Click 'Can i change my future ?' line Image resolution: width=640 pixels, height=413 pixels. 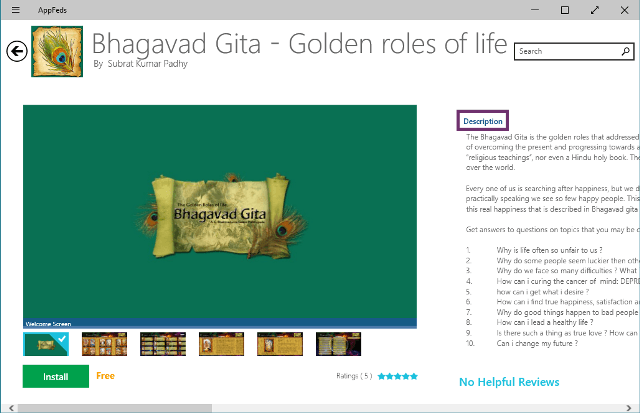pos(537,343)
